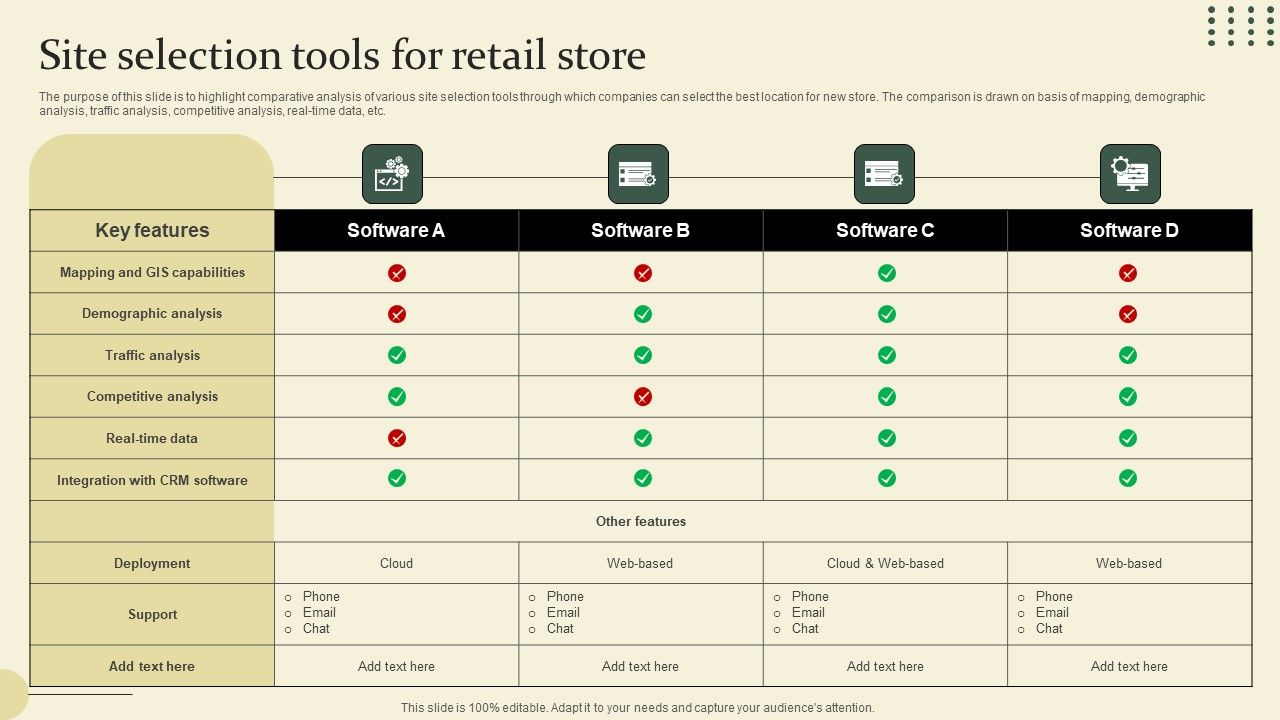Select the Key features header cell
This screenshot has height=720, width=1280.
pos(152,230)
